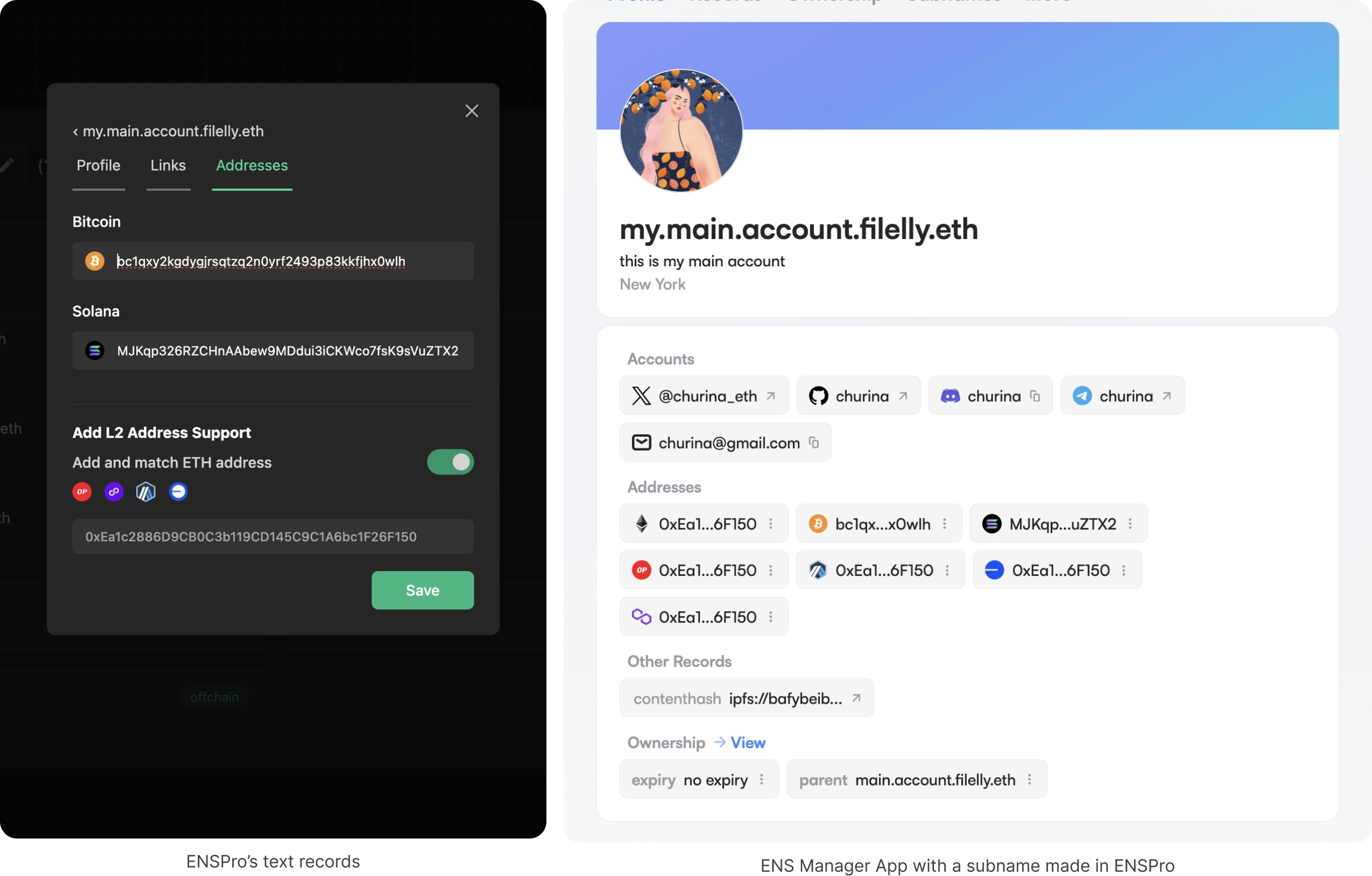The height and width of the screenshot is (876, 1372).
Task: Click the Arbitrum icon under L2 Address Support
Action: (x=146, y=492)
